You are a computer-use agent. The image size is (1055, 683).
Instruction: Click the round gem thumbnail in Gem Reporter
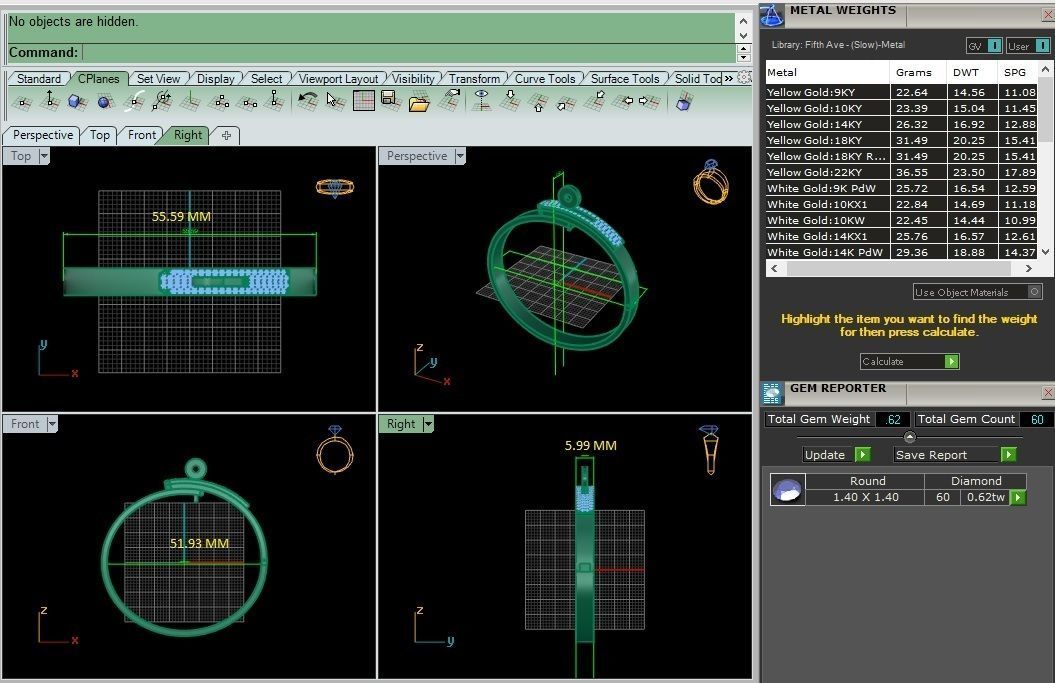tap(787, 490)
